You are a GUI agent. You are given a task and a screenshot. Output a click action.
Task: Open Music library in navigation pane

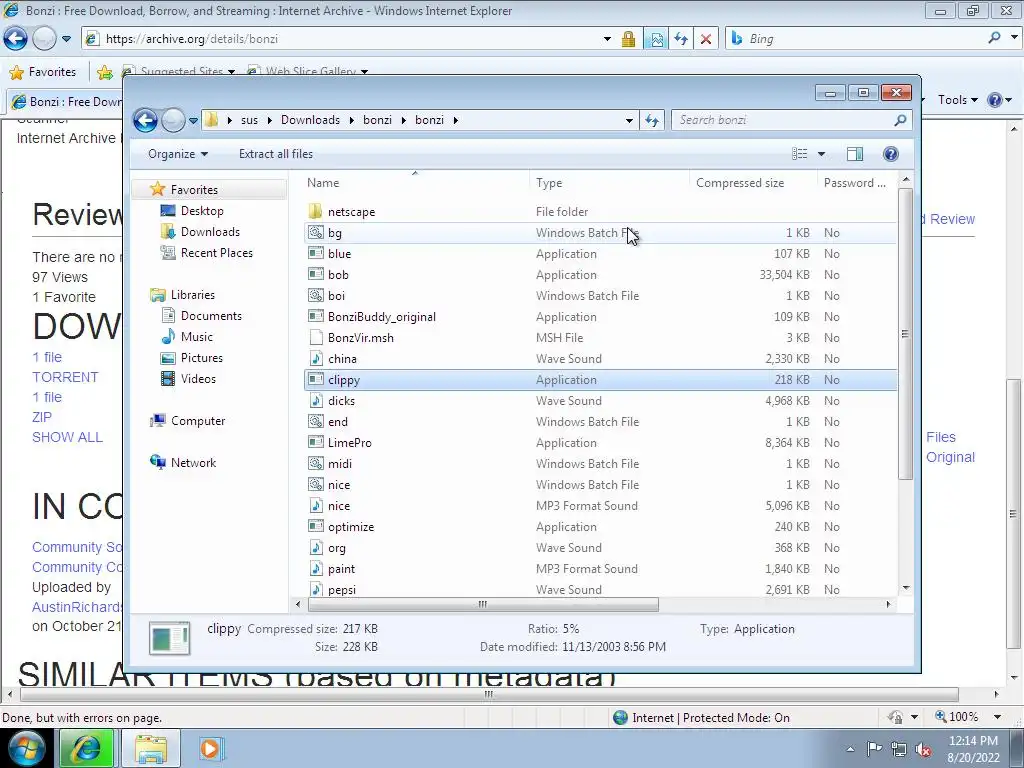click(197, 337)
